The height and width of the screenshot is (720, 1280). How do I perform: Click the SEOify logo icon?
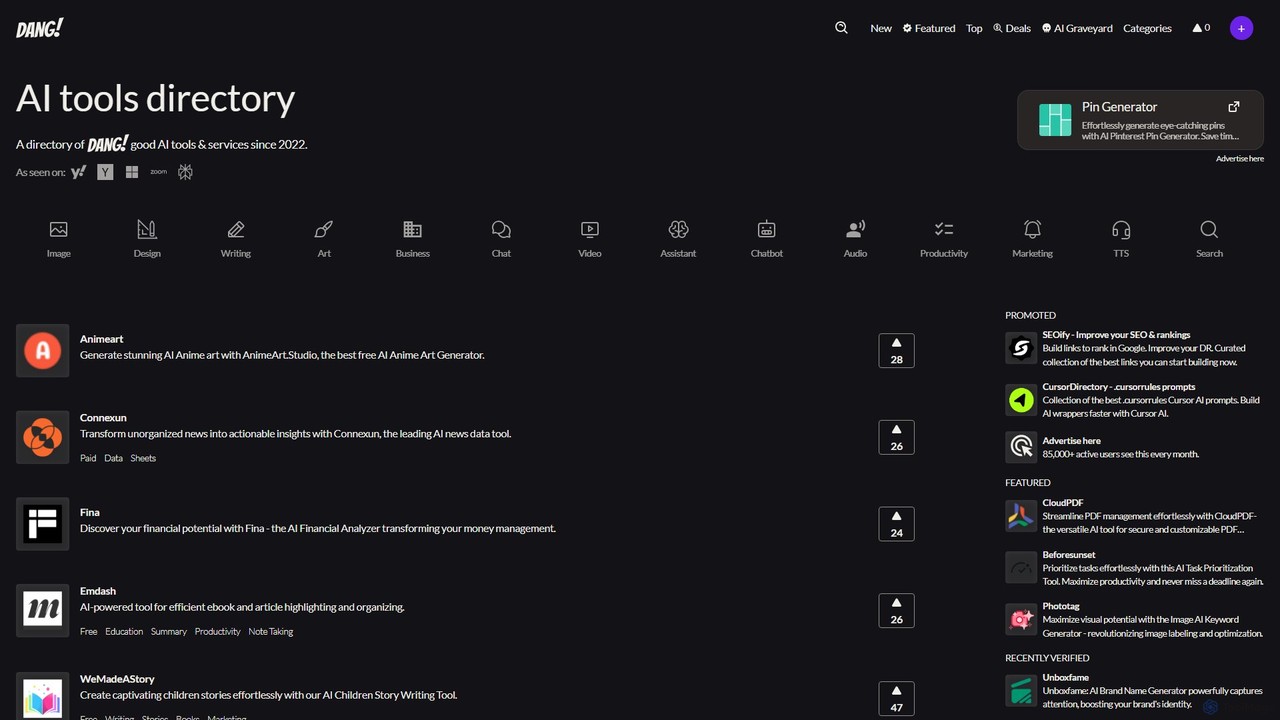pyautogui.click(x=1021, y=348)
